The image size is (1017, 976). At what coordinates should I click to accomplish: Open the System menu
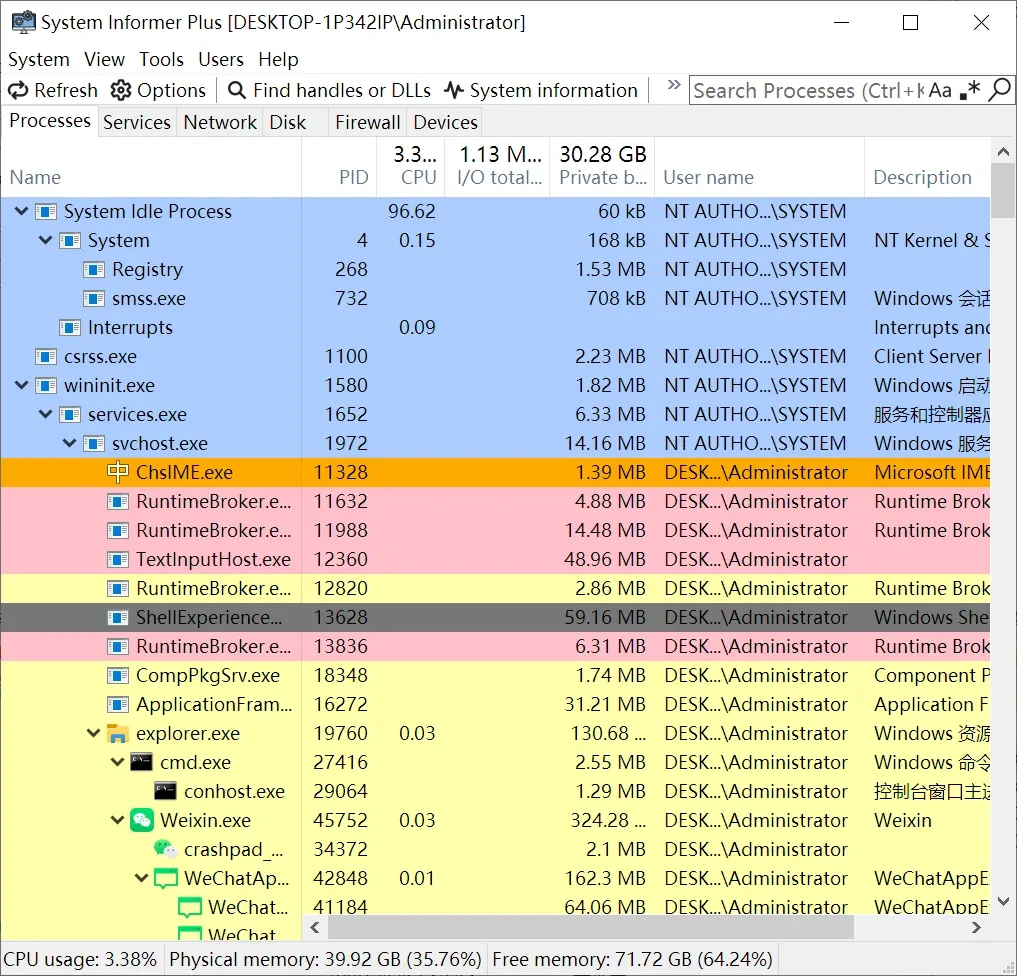(x=38, y=59)
